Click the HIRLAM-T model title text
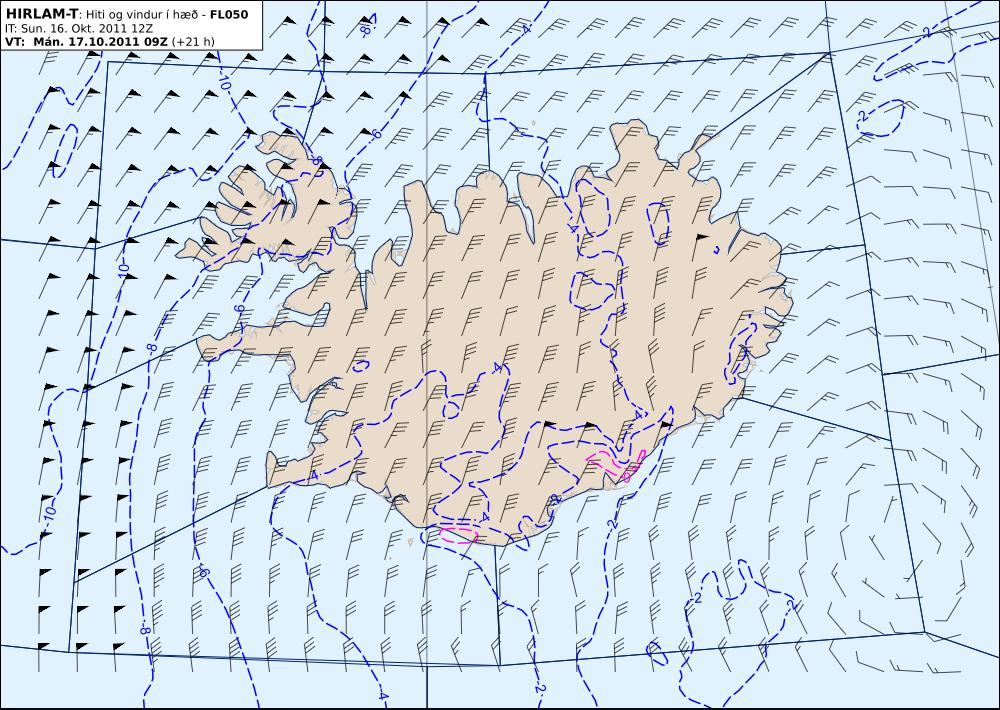This screenshot has height=710, width=1000. (40, 14)
